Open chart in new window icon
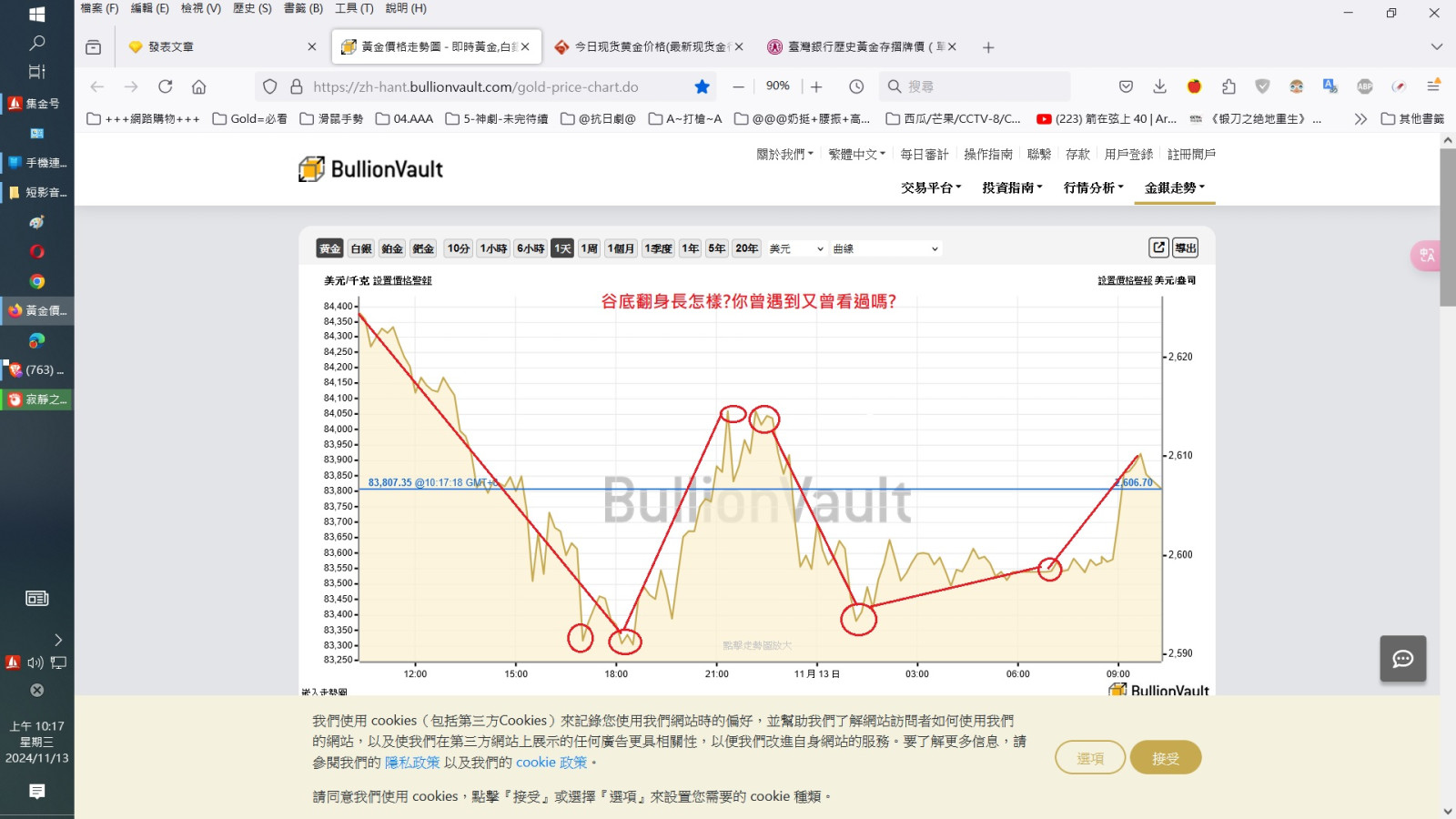The image size is (1456, 819). click(1158, 248)
